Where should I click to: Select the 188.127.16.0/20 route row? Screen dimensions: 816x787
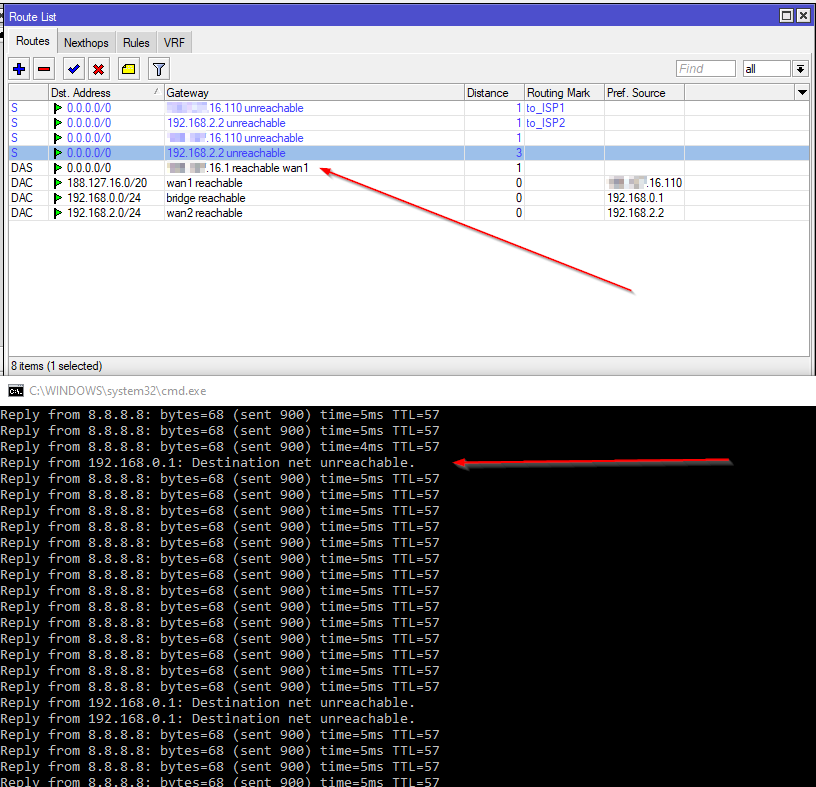(409, 183)
